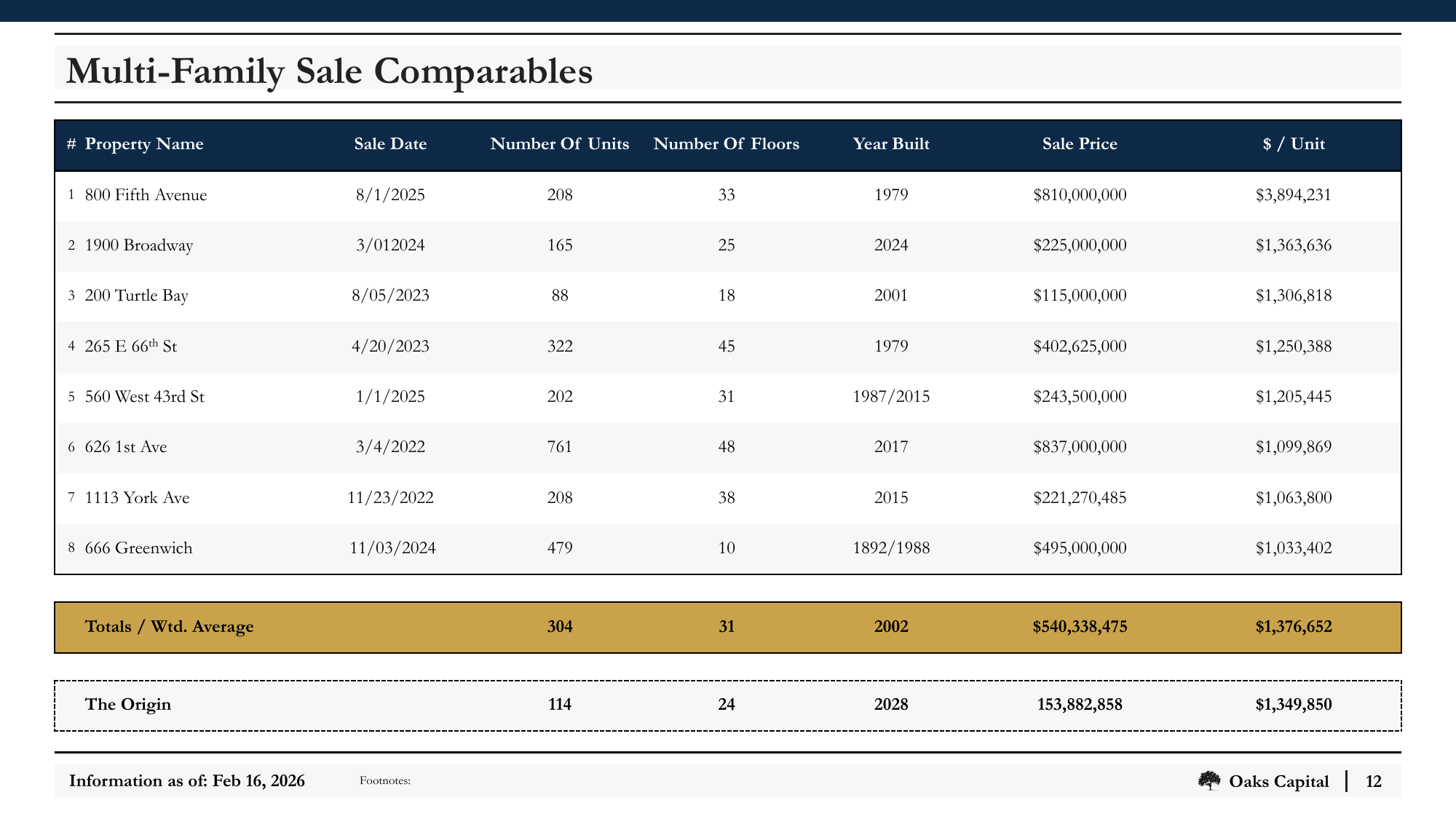Click per-unit value $3,894,231
The height and width of the screenshot is (819, 1456).
click(x=1294, y=195)
